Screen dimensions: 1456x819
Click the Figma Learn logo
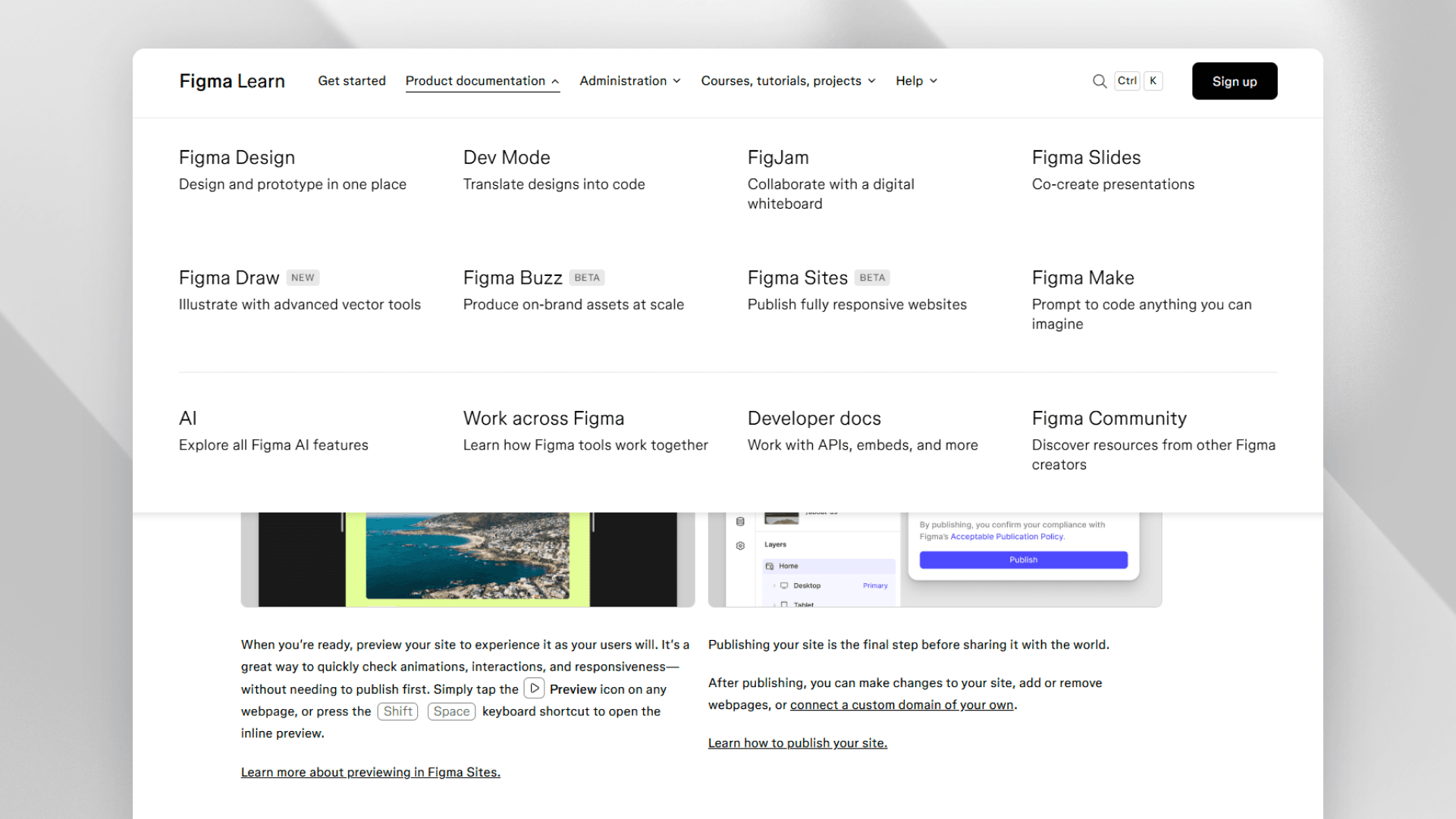(232, 81)
